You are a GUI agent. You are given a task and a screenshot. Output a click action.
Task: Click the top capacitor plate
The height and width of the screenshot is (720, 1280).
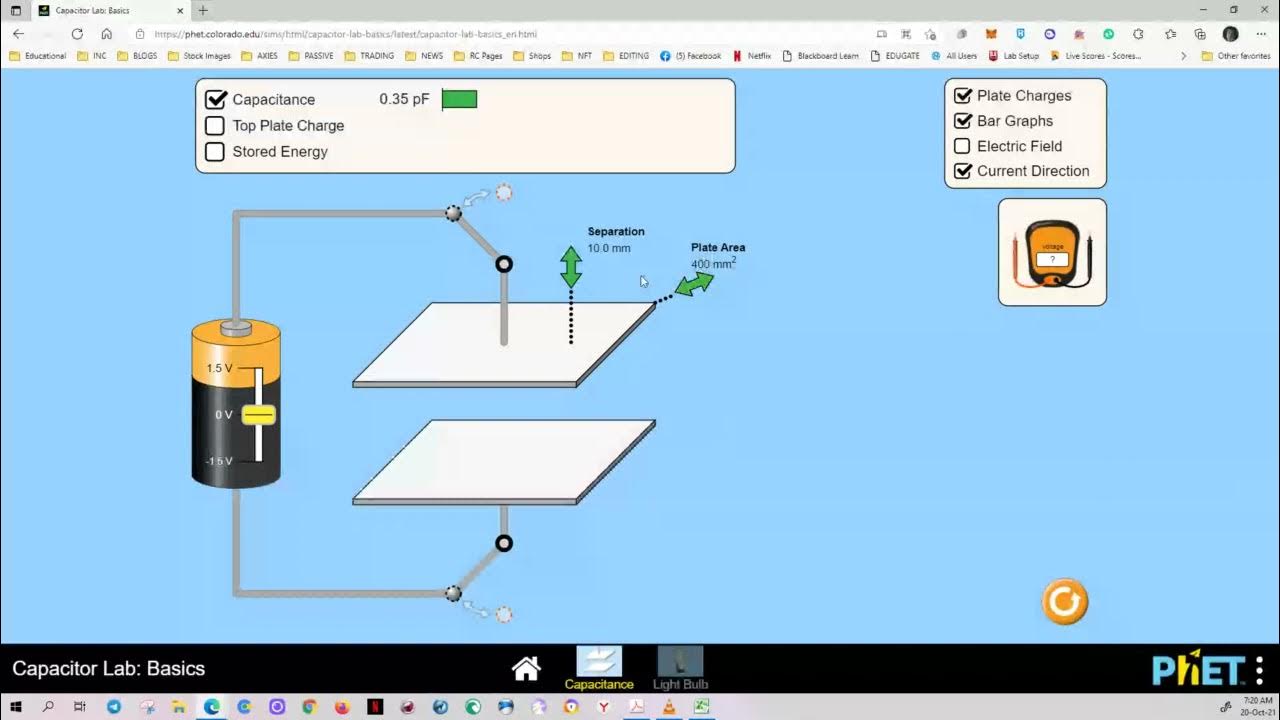click(504, 344)
